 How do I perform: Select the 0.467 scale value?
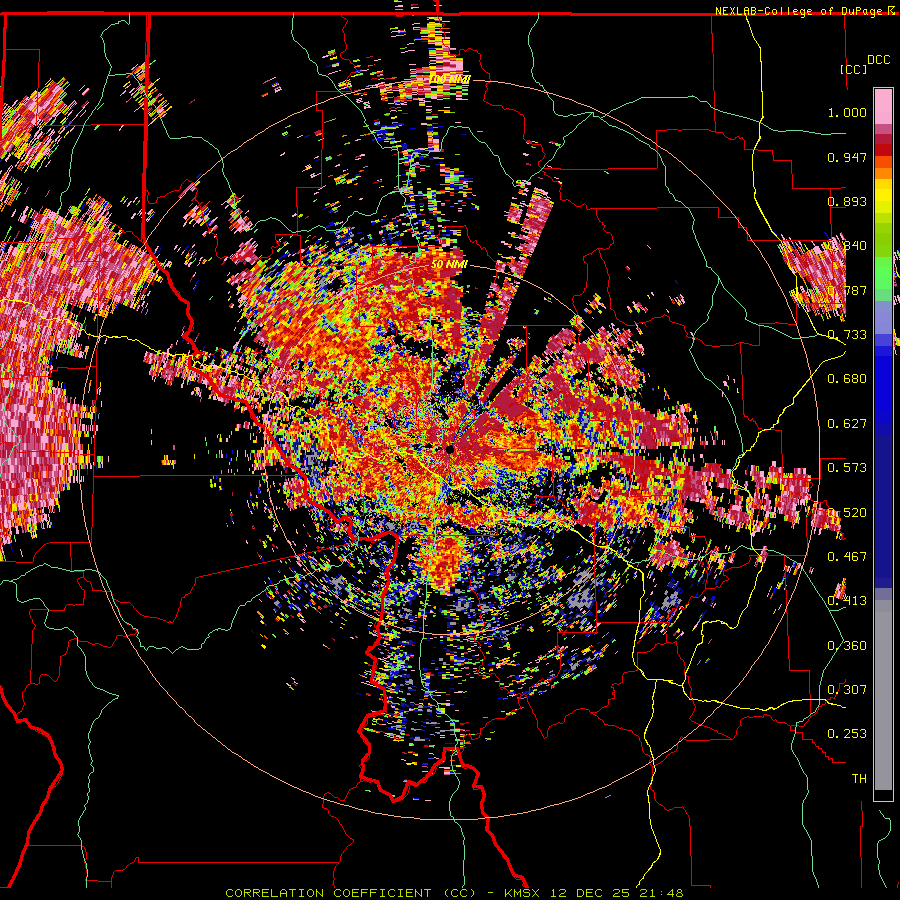coord(847,557)
